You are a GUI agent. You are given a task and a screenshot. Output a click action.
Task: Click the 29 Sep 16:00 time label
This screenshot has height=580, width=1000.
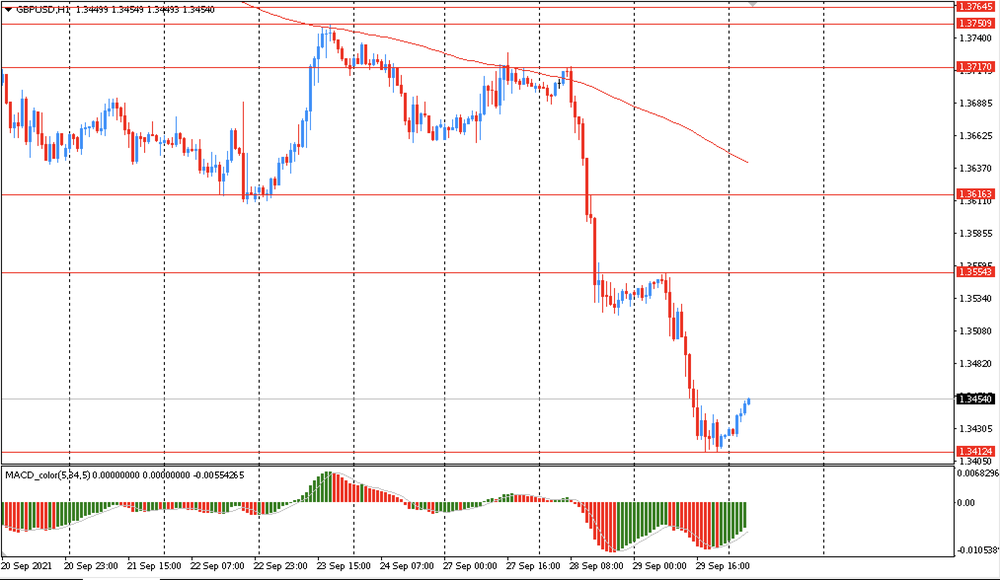[x=723, y=566]
